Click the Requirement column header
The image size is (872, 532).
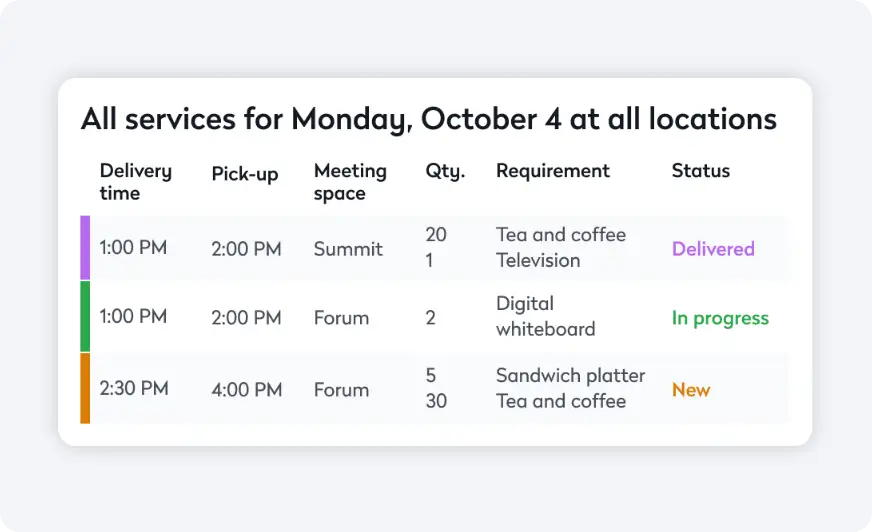pyautogui.click(x=553, y=171)
